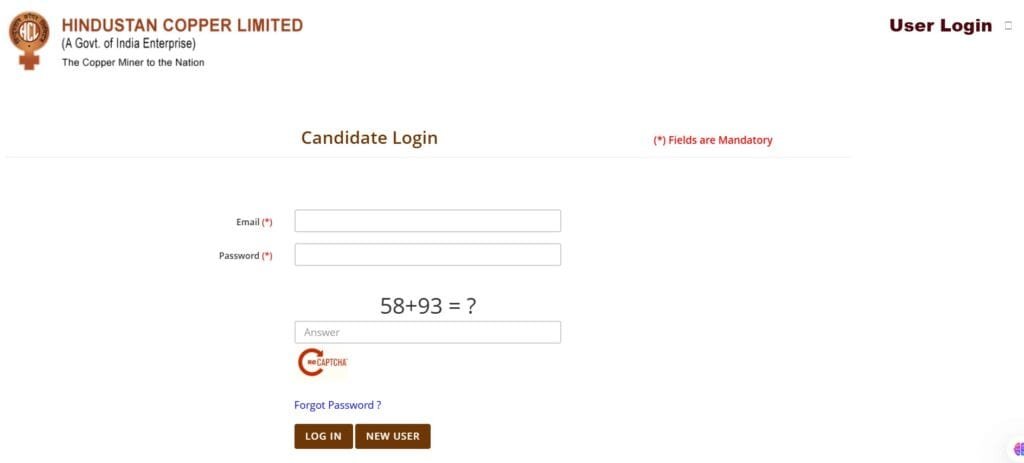The image size is (1024, 463).
Task: Click the NEW USER button
Action: [x=393, y=436]
